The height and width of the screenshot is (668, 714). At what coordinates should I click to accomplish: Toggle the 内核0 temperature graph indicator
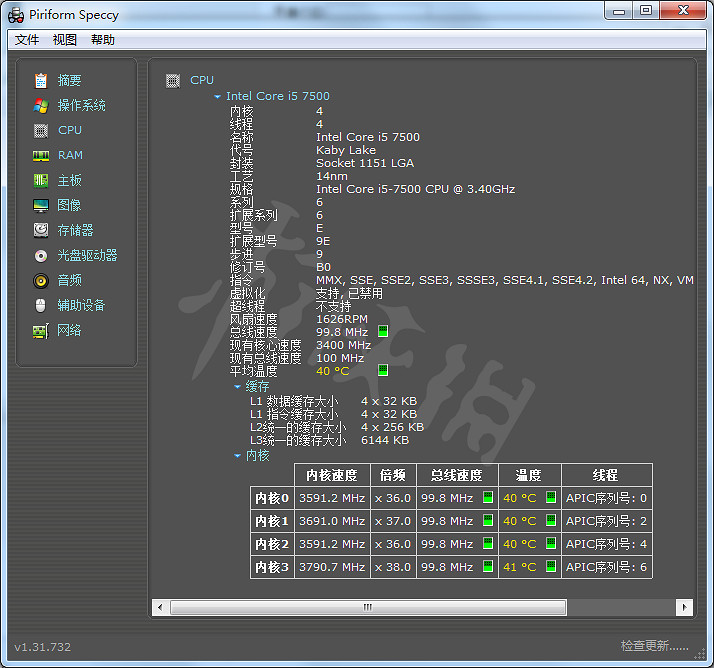[x=550, y=497]
